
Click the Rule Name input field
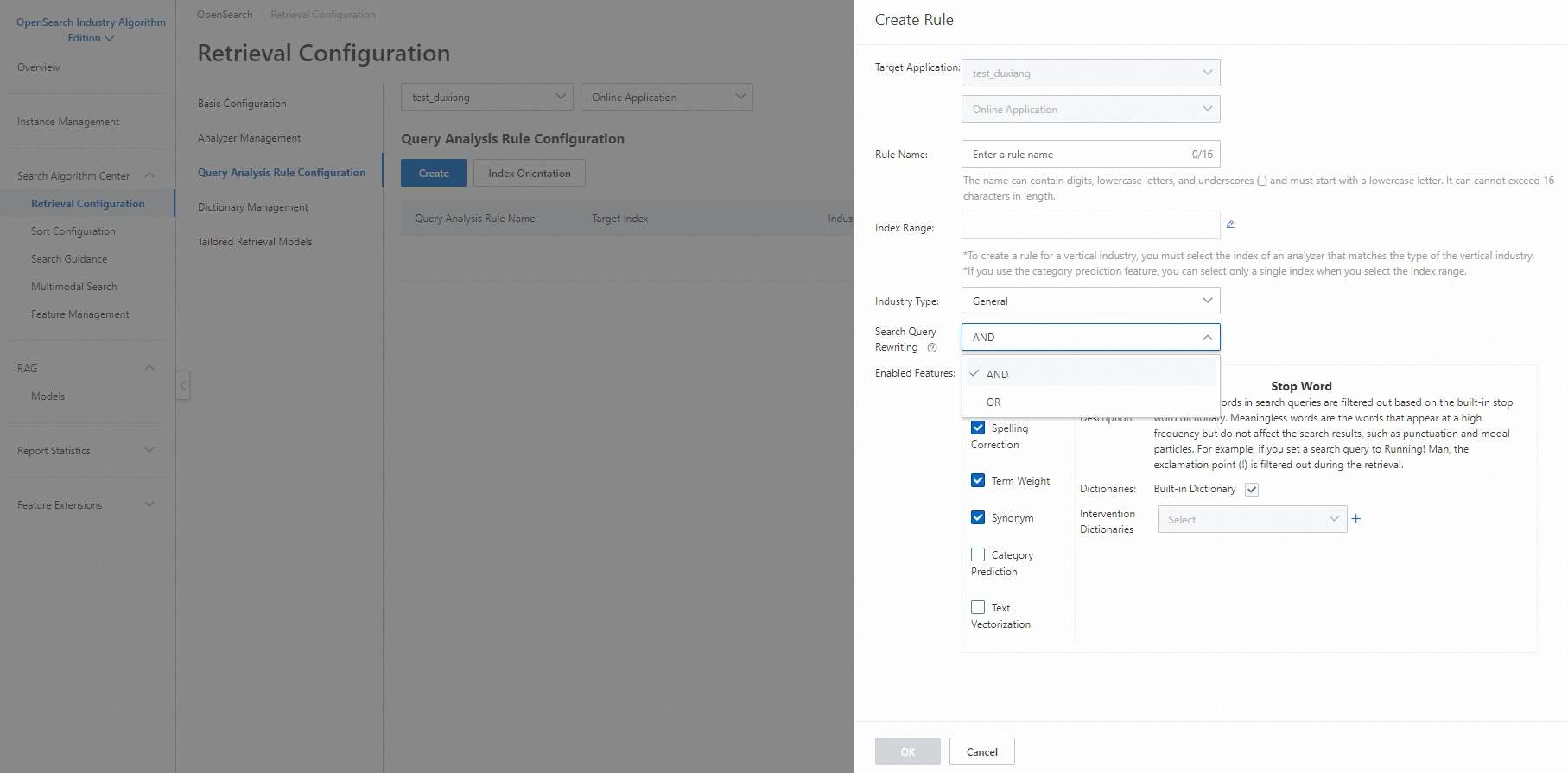coord(1076,155)
